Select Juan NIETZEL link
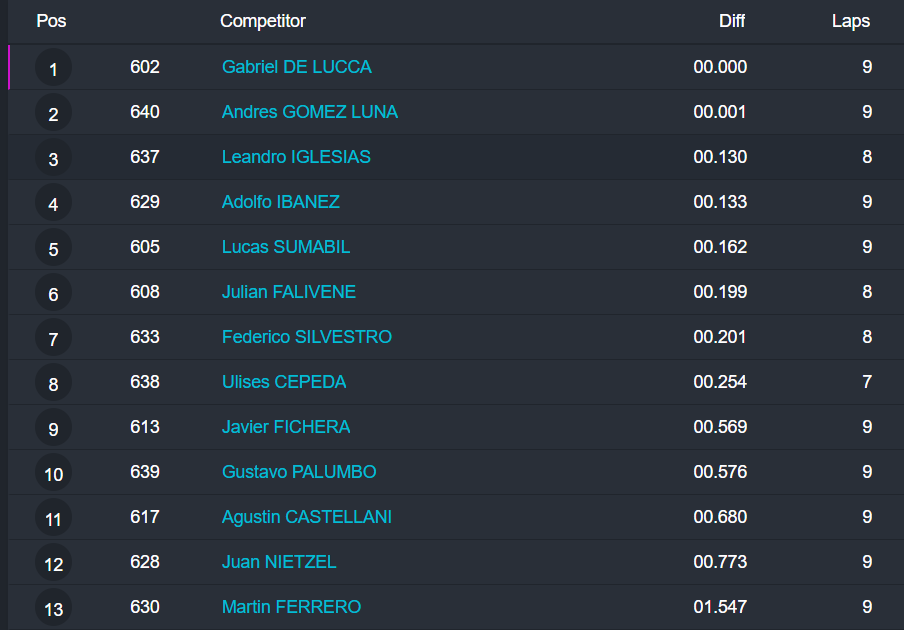The width and height of the screenshot is (904, 630). pos(279,562)
